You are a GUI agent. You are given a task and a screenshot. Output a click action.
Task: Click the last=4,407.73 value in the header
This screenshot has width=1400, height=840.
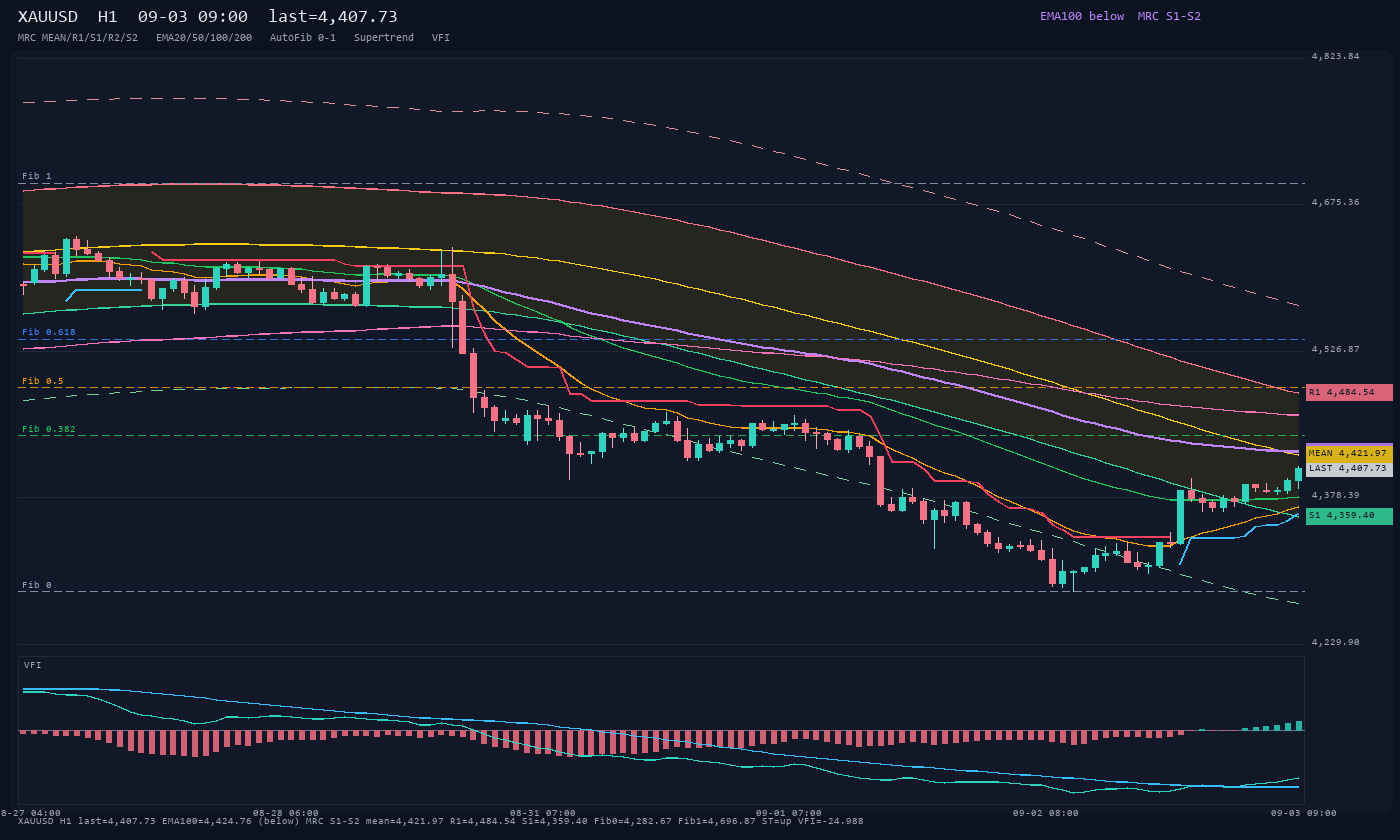pyautogui.click(x=333, y=17)
